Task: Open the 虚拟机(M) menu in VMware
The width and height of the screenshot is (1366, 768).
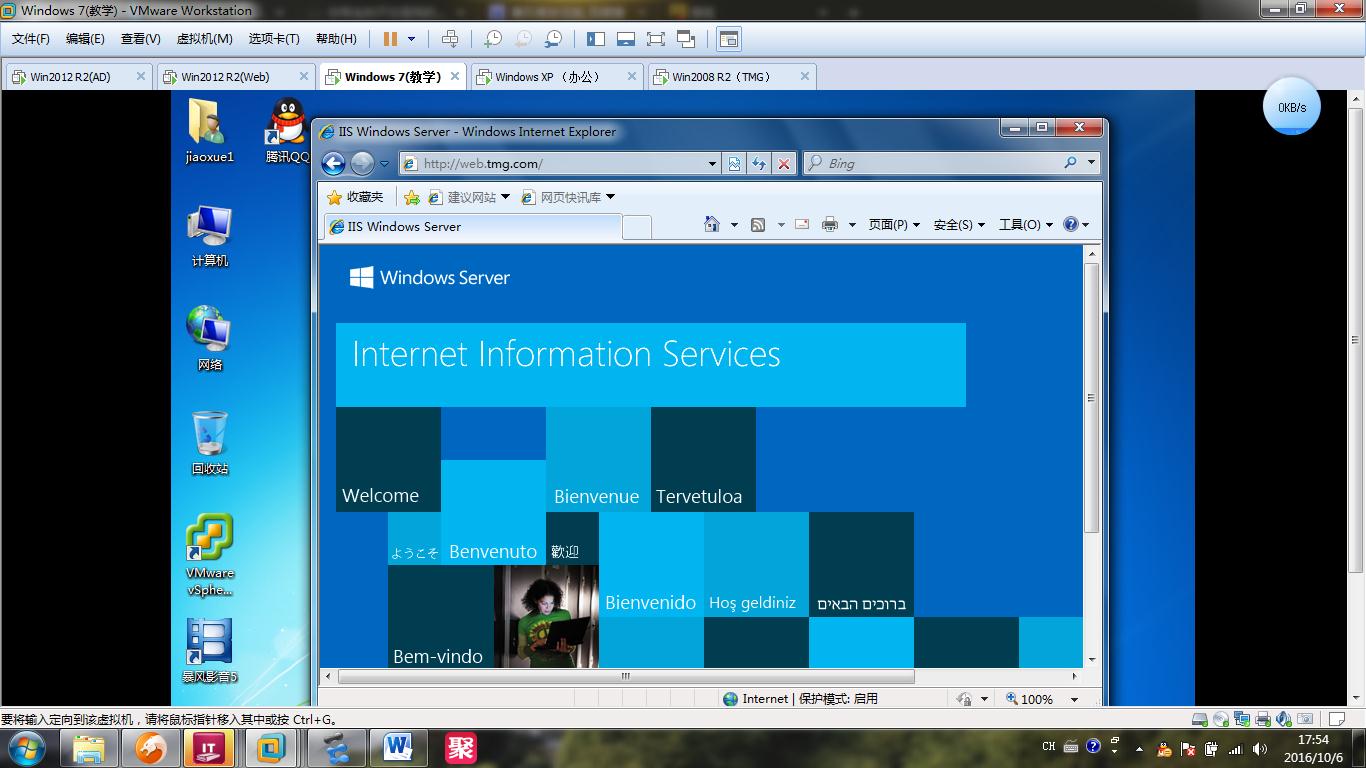Action: click(204, 39)
